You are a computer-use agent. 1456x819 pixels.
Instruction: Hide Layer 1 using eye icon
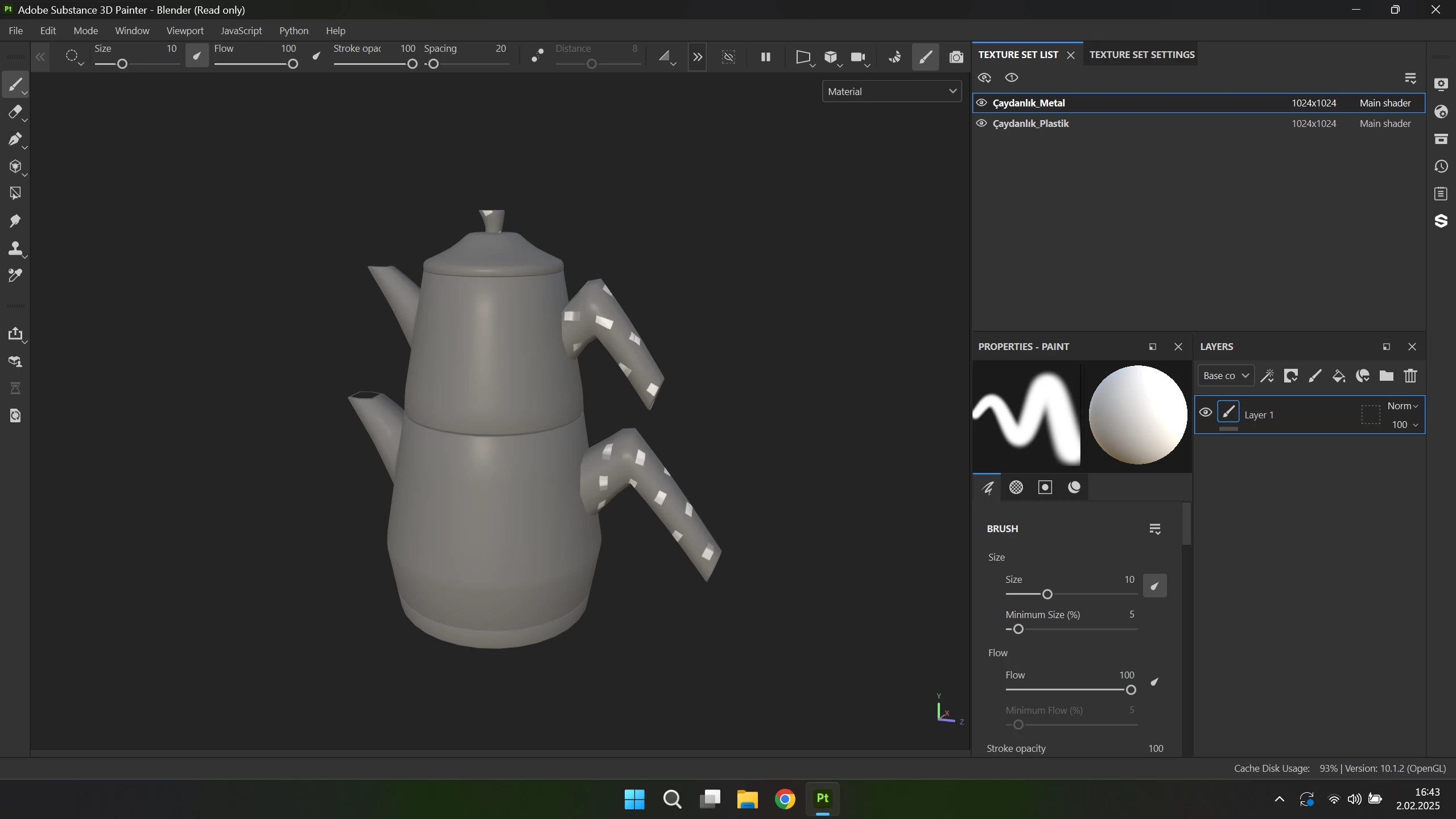1205,413
